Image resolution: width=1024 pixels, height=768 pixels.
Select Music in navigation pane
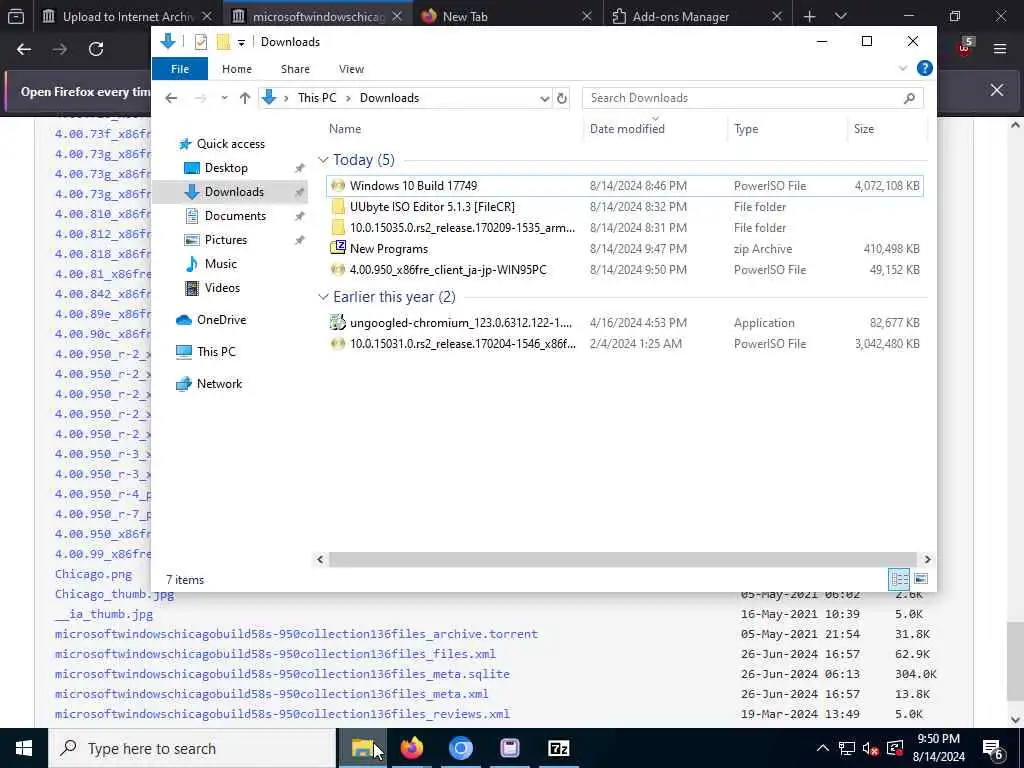(221, 264)
